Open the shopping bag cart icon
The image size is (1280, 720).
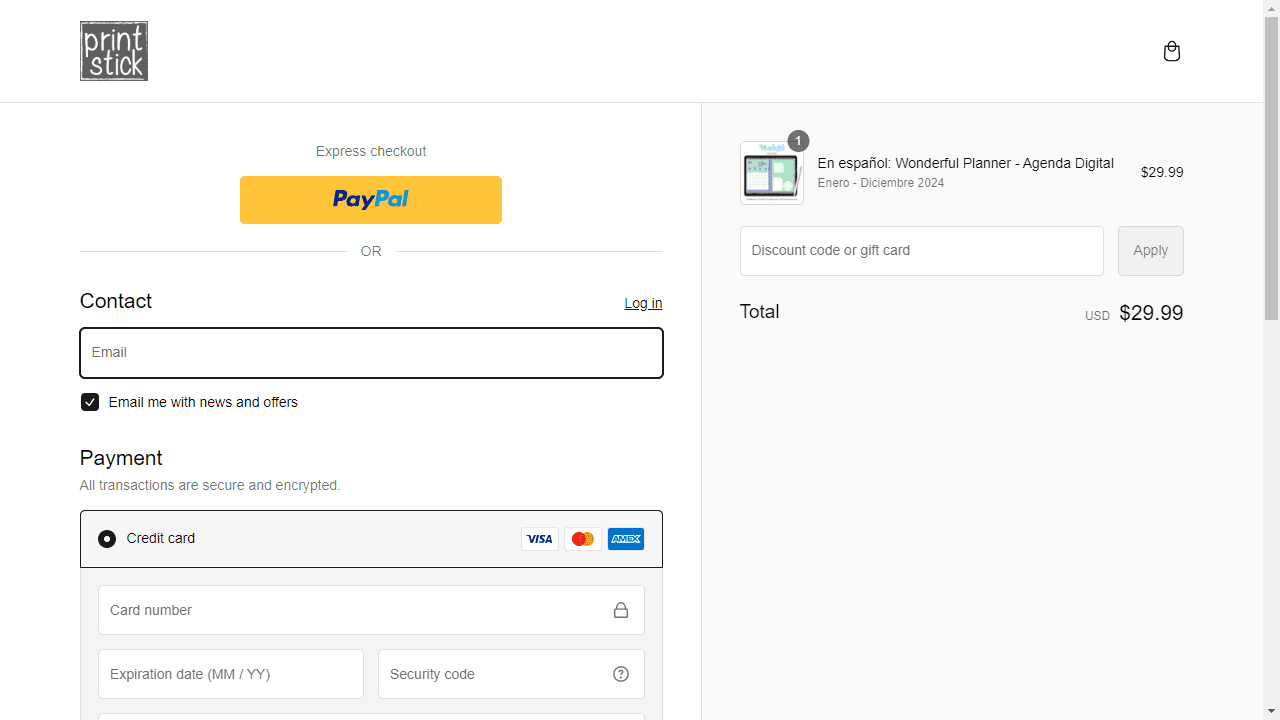(1172, 51)
